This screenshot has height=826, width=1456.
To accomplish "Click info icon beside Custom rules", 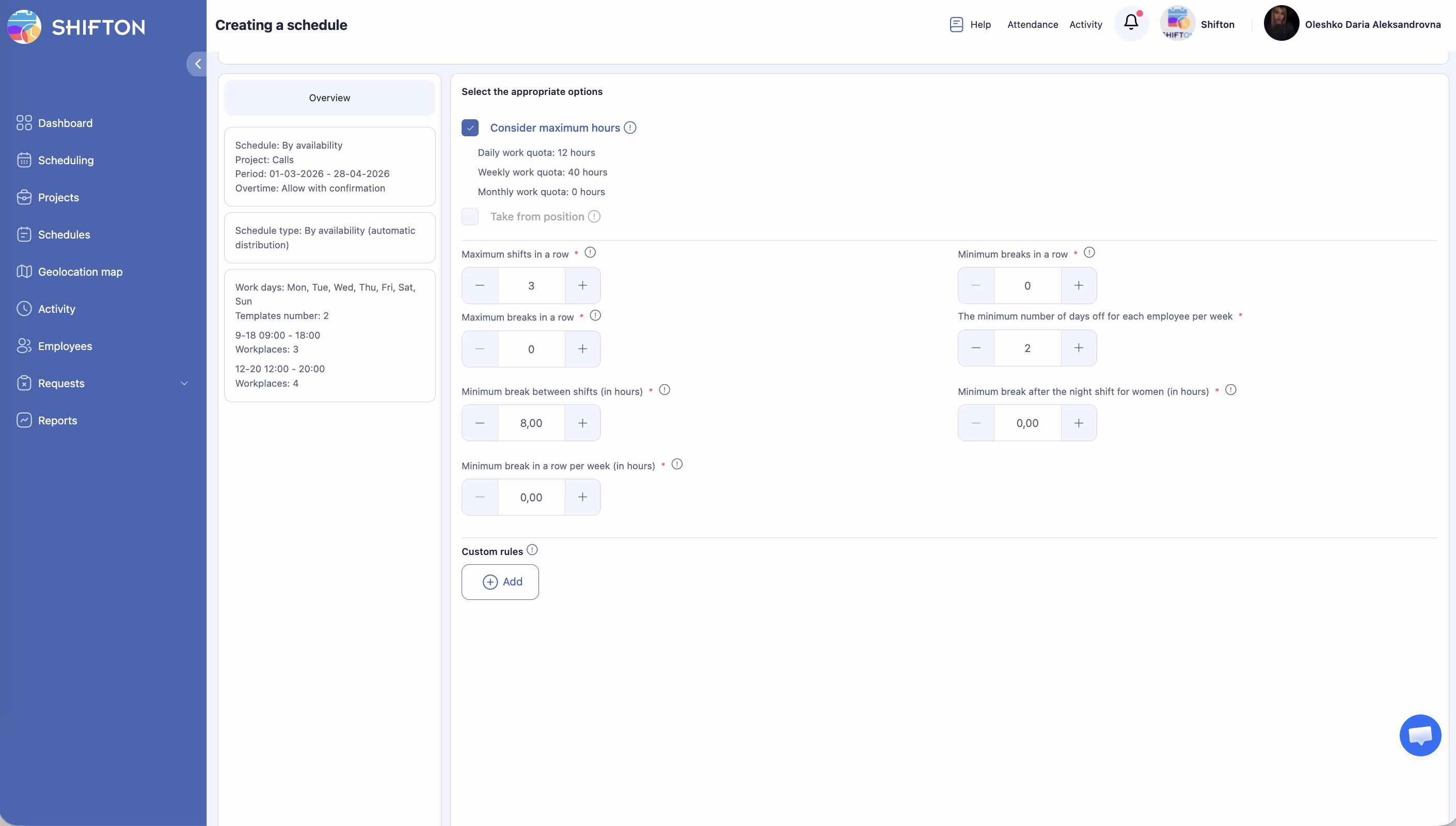I will 532,550.
